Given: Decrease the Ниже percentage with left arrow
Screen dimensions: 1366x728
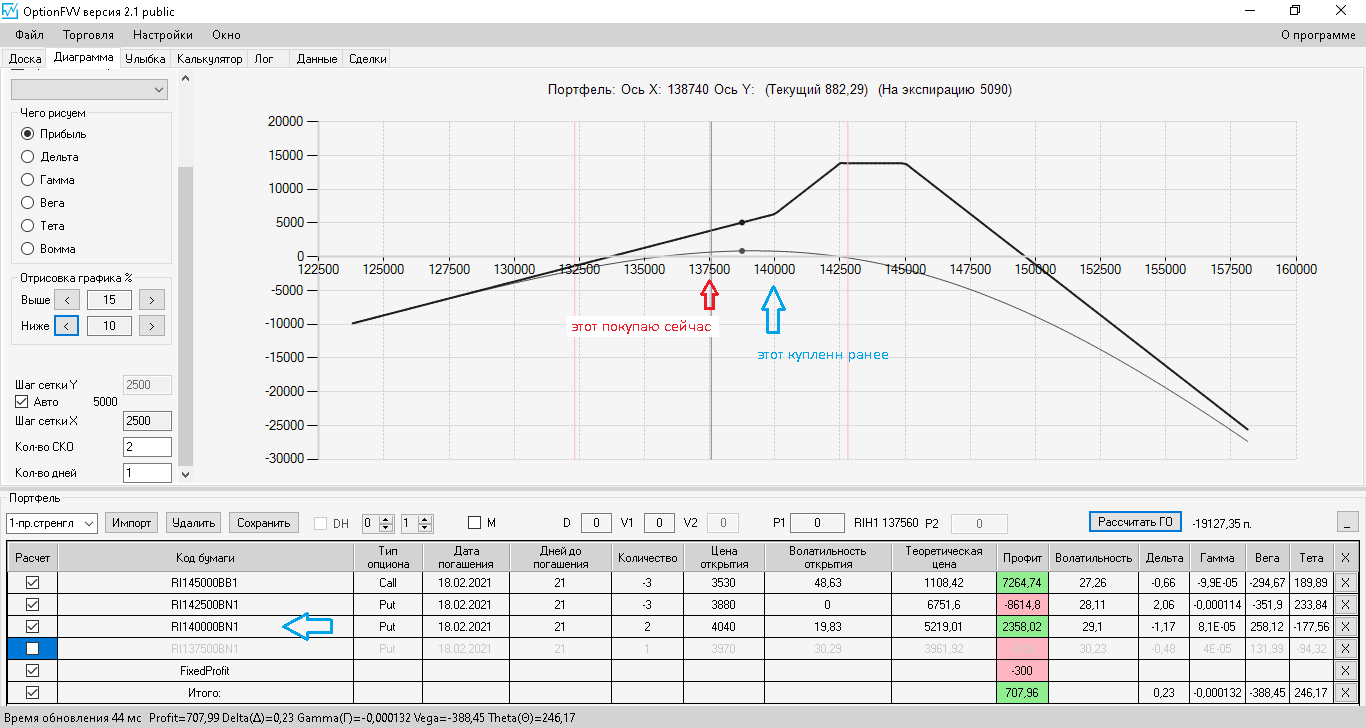Looking at the screenshot, I should [x=67, y=325].
